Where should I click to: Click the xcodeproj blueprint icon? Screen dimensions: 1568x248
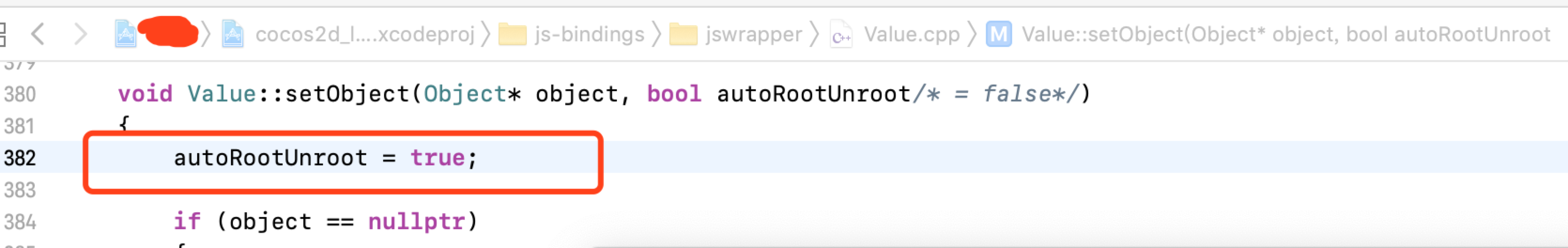[232, 33]
